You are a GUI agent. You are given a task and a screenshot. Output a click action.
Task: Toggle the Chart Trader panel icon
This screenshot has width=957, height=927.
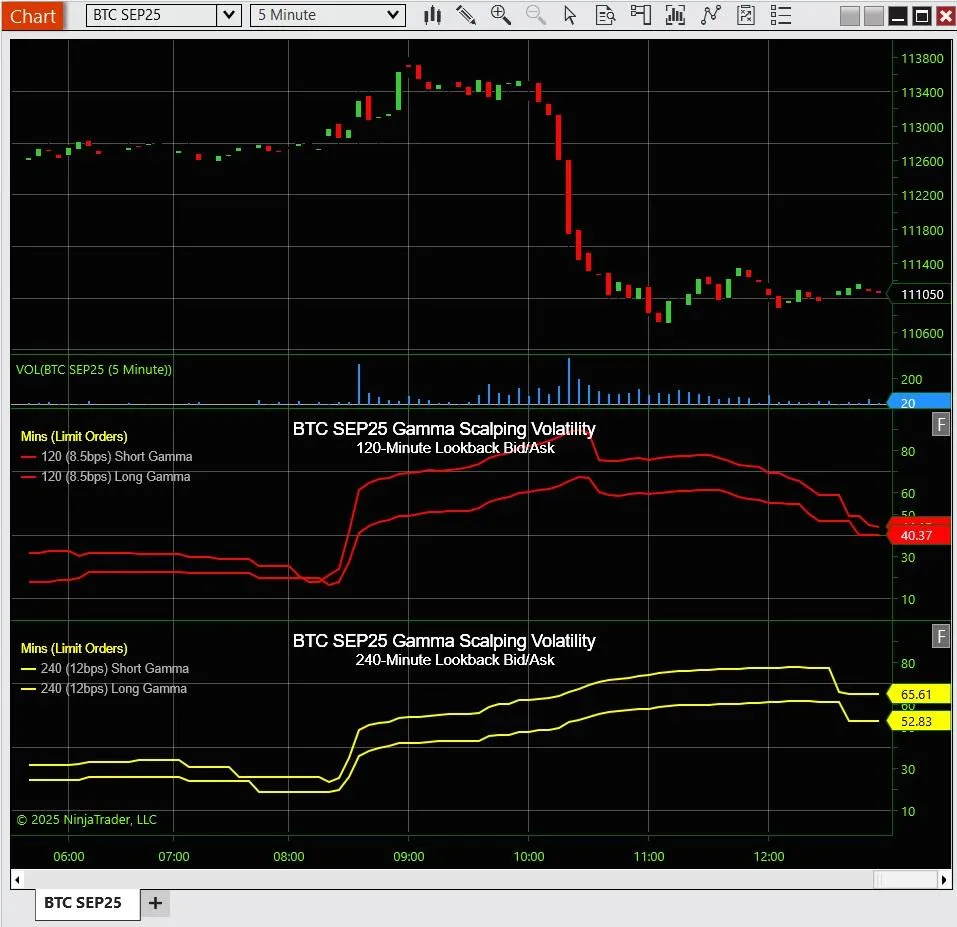641,15
